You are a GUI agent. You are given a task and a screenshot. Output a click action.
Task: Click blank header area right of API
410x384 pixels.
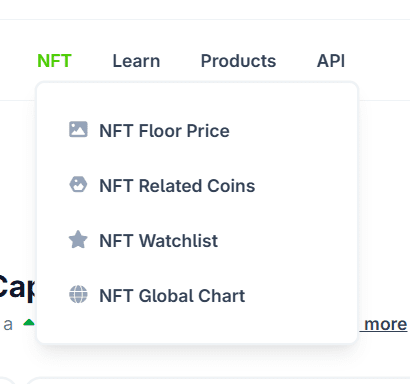click(378, 61)
